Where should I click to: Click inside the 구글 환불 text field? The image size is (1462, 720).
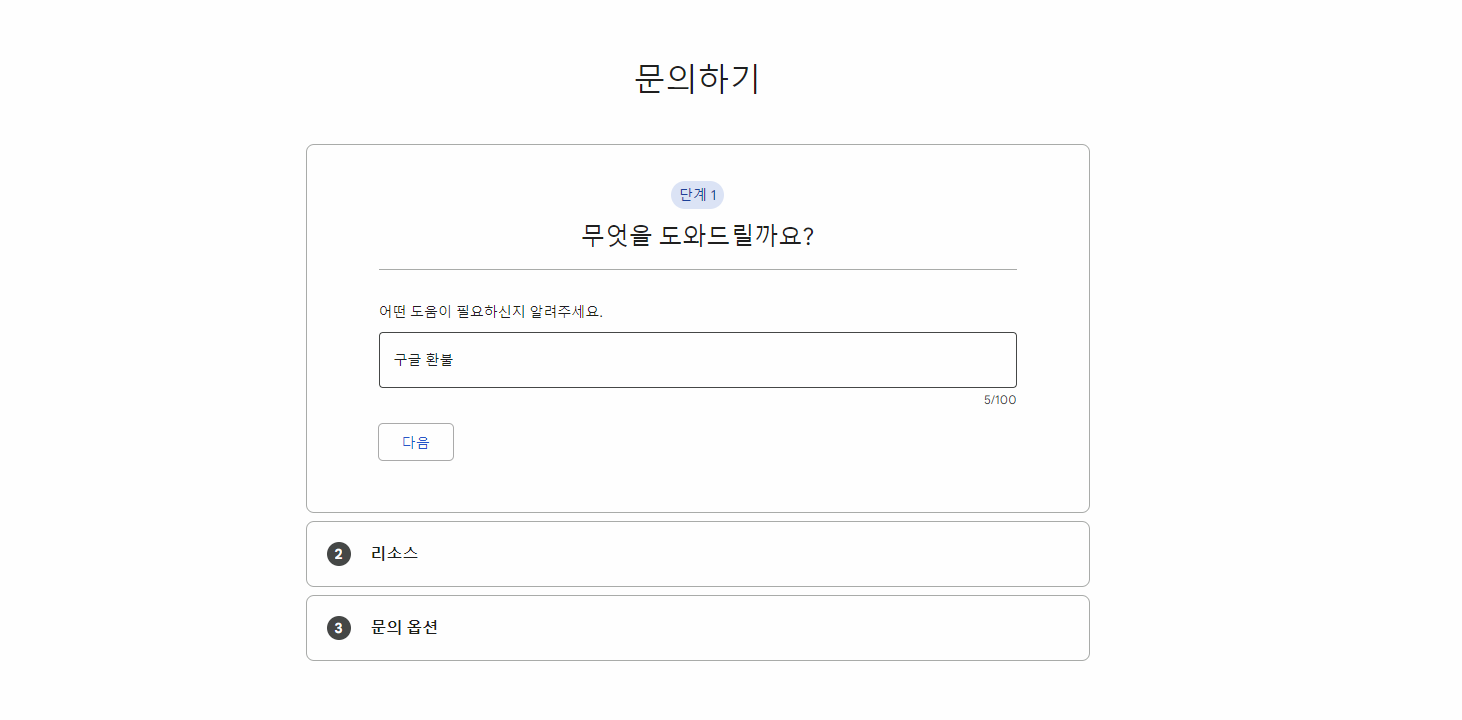pyautogui.click(x=697, y=359)
